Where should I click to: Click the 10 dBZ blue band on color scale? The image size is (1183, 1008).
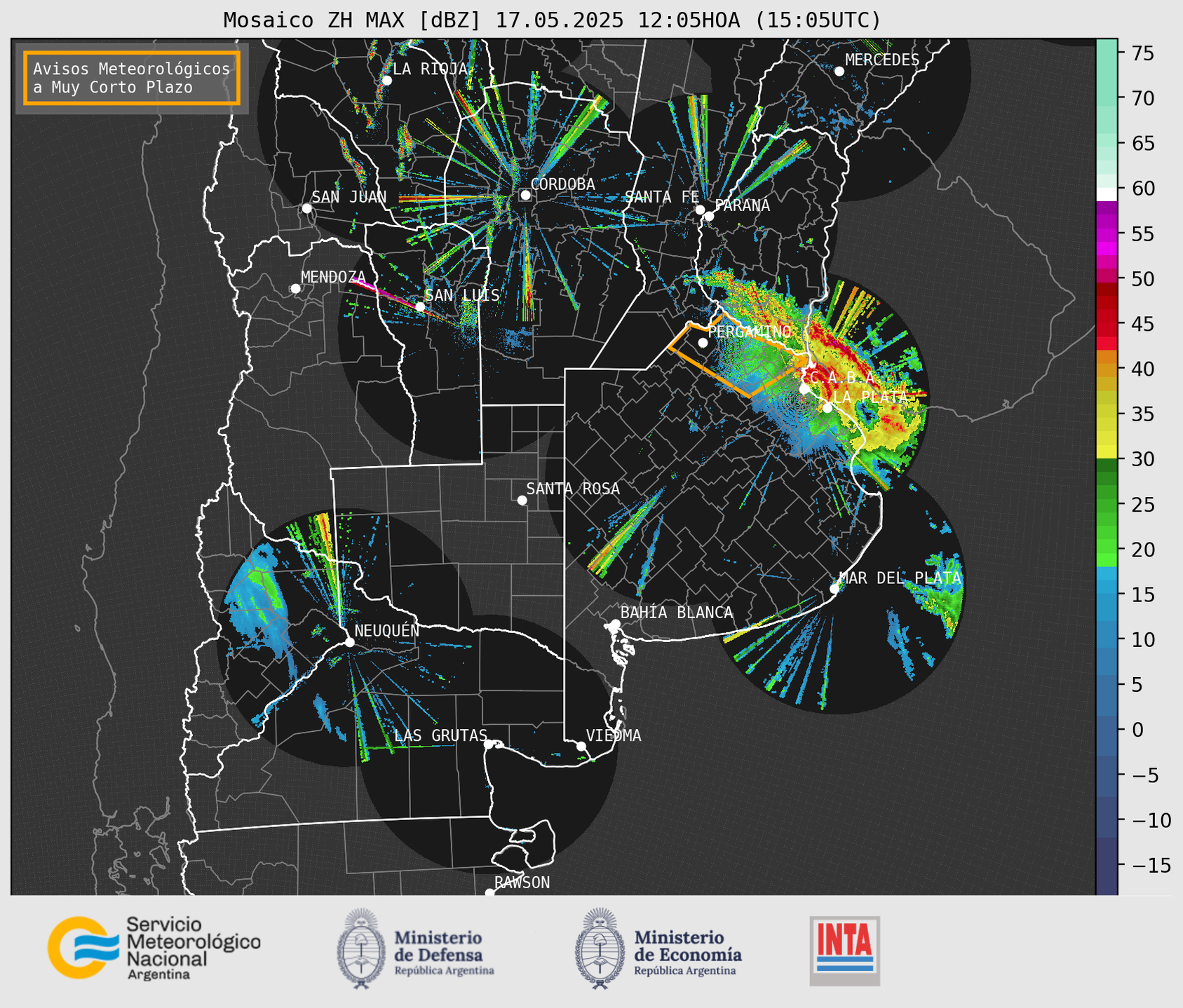point(1107,639)
